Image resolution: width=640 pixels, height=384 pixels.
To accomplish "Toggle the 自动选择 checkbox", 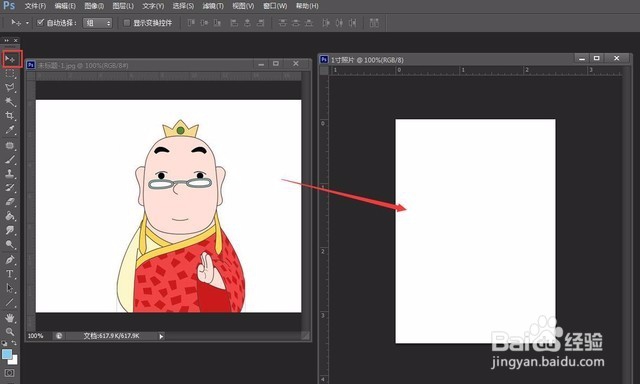I will [x=40, y=22].
